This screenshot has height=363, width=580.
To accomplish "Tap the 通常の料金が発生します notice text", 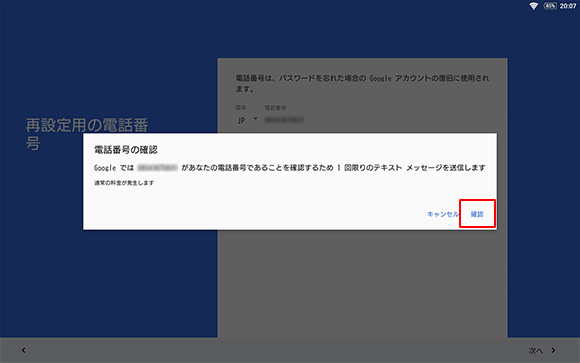I will click(x=124, y=183).
